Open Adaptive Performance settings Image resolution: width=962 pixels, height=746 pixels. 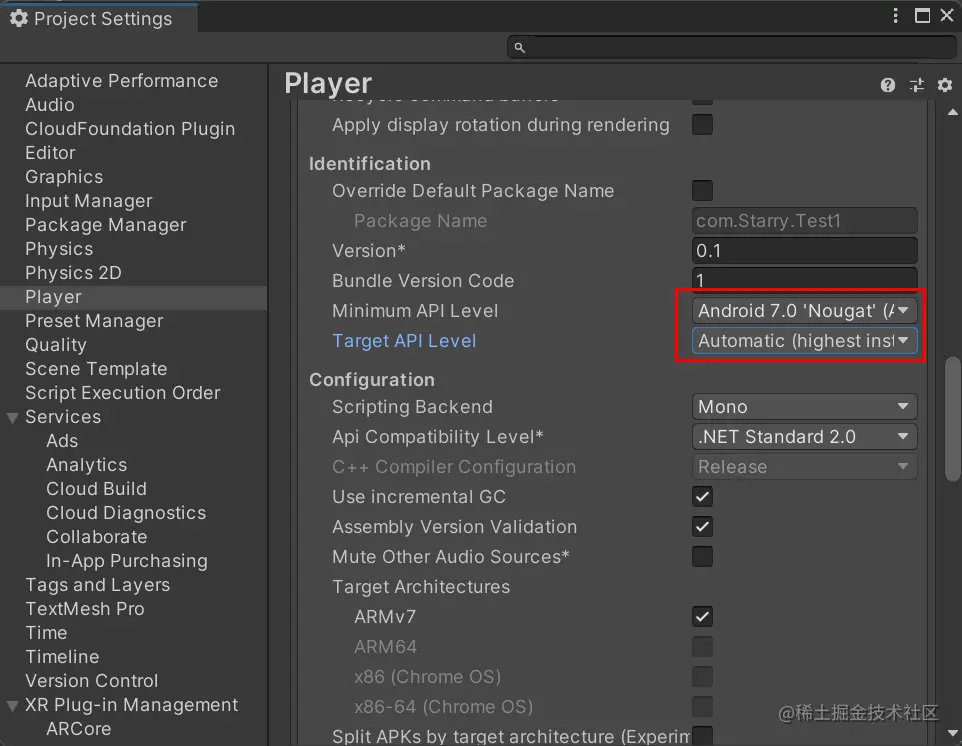tap(121, 81)
